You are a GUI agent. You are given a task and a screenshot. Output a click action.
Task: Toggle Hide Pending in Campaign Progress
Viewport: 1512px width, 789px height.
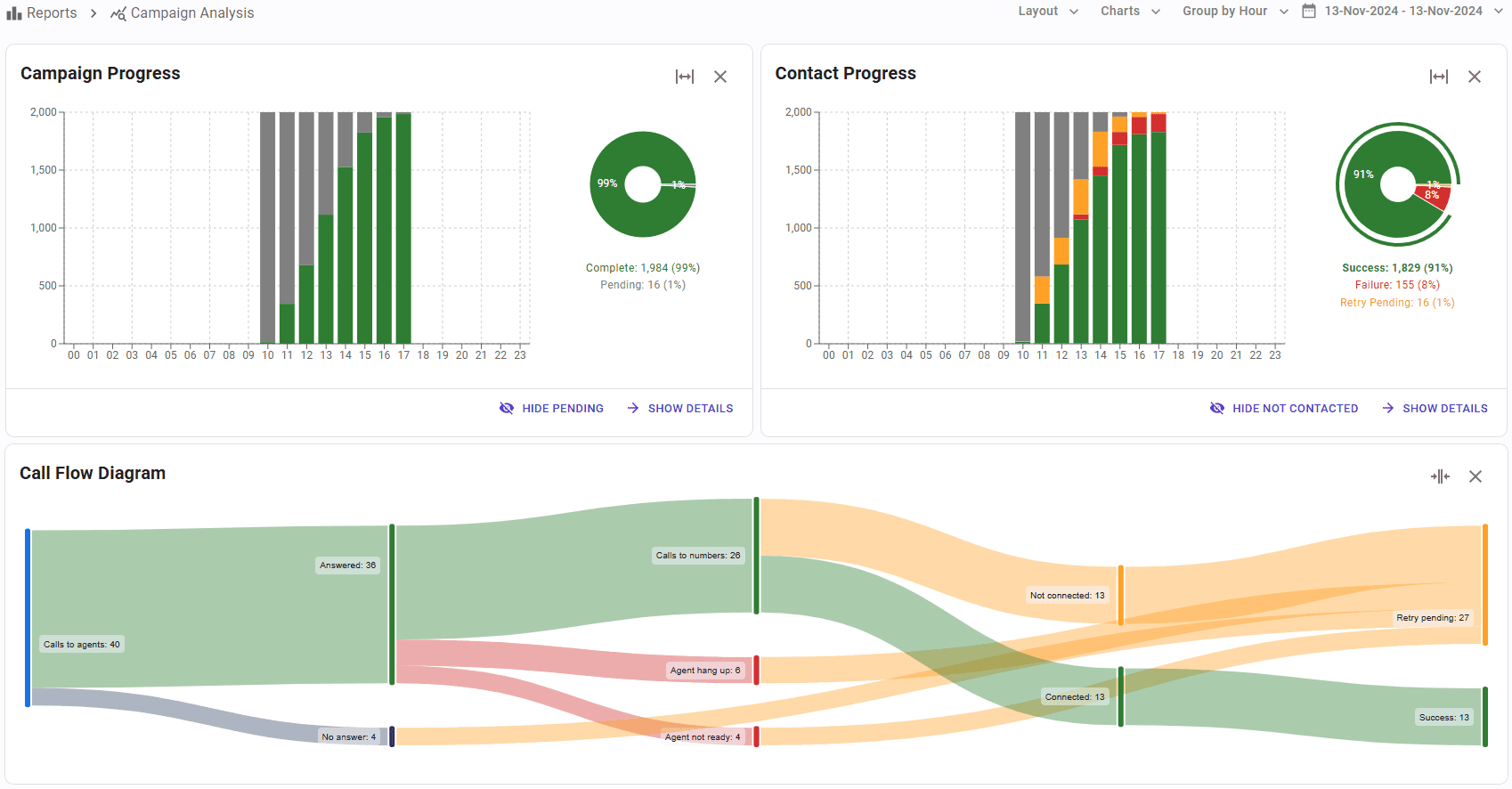pyautogui.click(x=551, y=408)
